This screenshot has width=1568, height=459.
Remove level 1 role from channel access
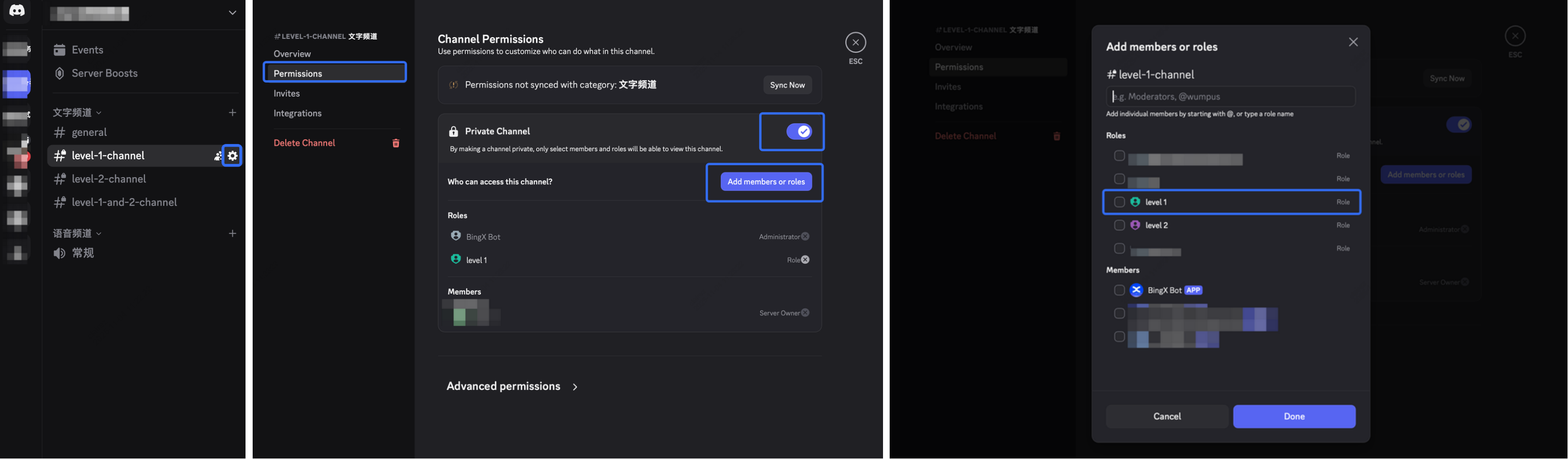pyautogui.click(x=805, y=260)
